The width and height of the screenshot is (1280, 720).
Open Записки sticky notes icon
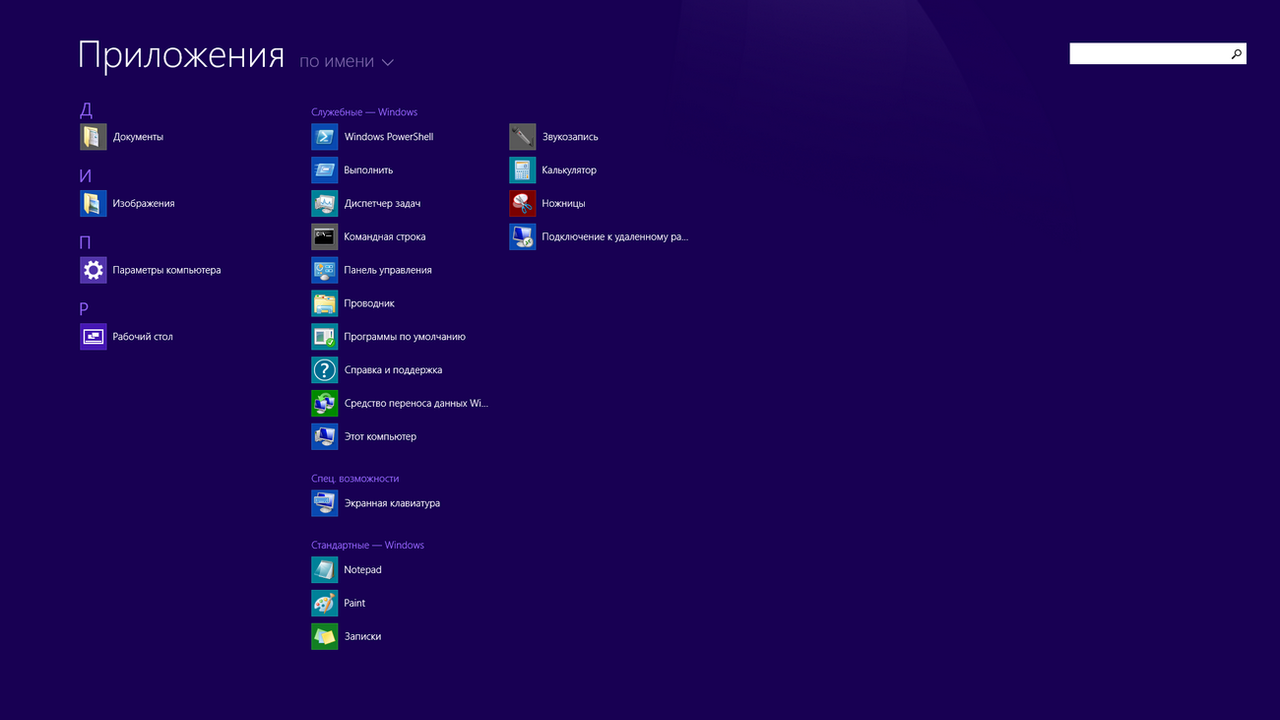pos(325,637)
